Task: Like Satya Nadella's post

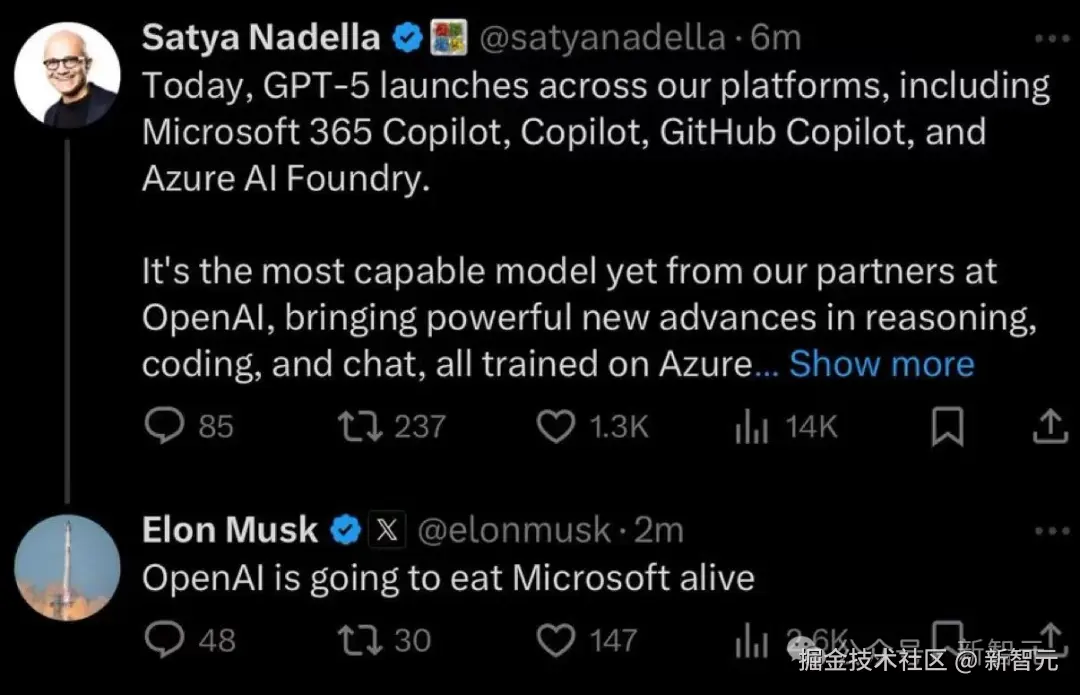Action: pos(556,427)
